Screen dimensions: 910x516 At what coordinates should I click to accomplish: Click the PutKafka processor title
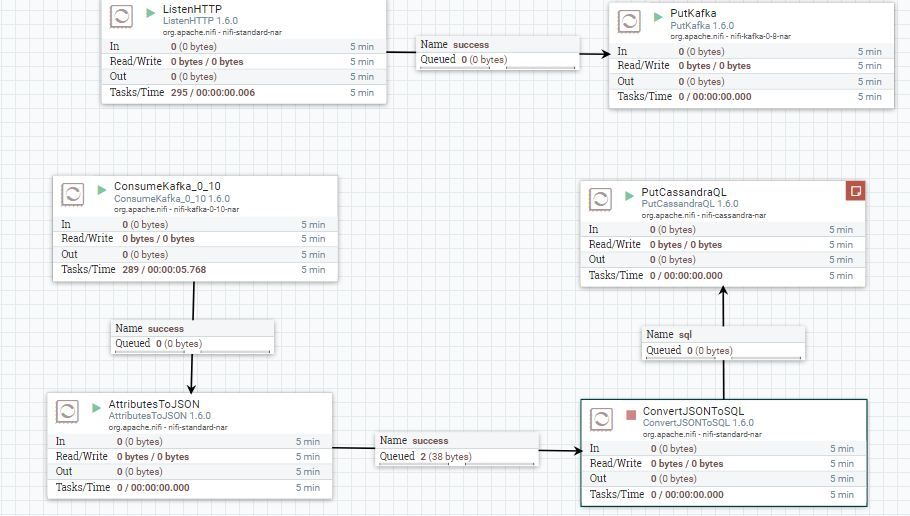coord(693,13)
